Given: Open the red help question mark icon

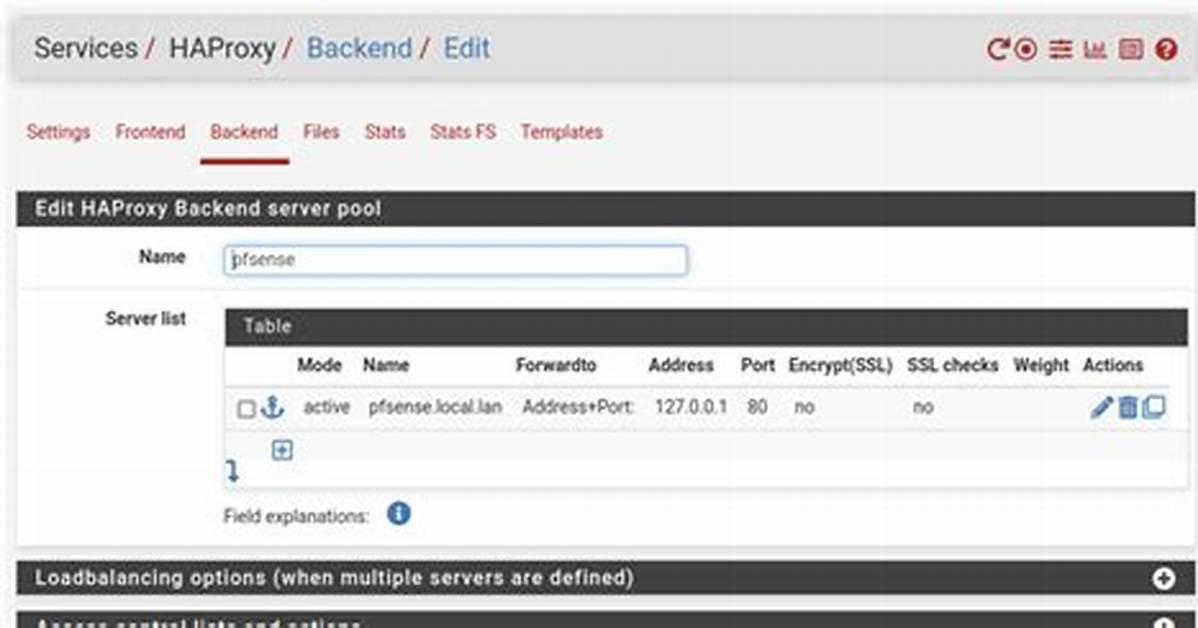Looking at the screenshot, I should pyautogui.click(x=1166, y=50).
